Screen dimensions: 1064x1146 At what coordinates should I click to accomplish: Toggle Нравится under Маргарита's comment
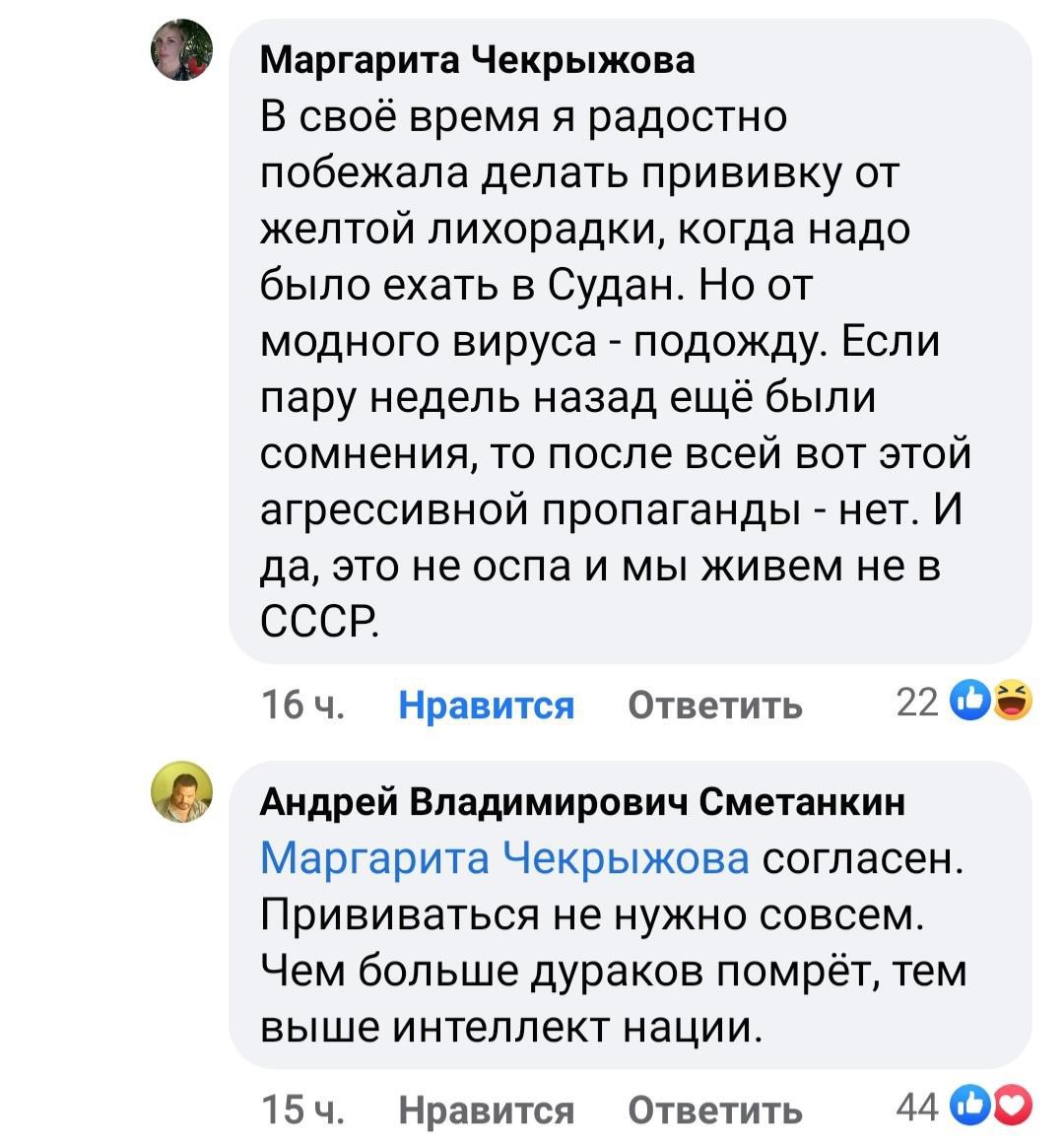[x=486, y=706]
